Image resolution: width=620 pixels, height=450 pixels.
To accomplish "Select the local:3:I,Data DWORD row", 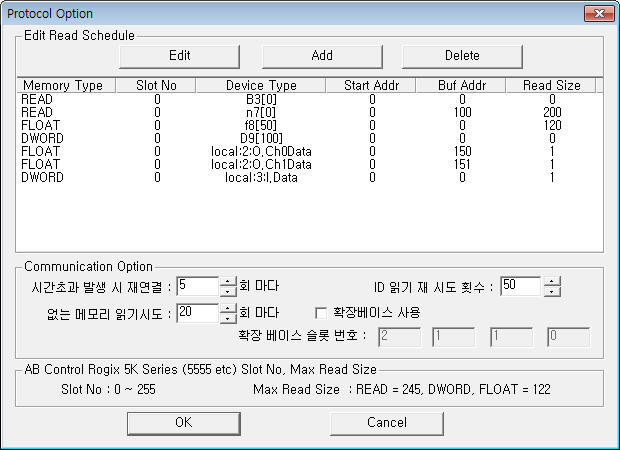I will 262,177.
